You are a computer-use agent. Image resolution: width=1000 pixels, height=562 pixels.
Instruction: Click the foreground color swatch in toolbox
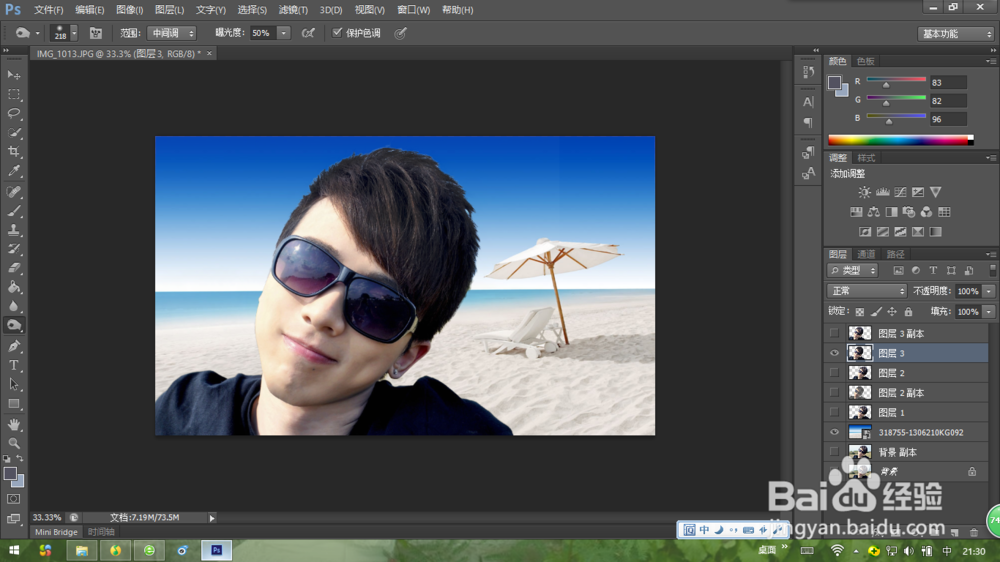coord(10,474)
